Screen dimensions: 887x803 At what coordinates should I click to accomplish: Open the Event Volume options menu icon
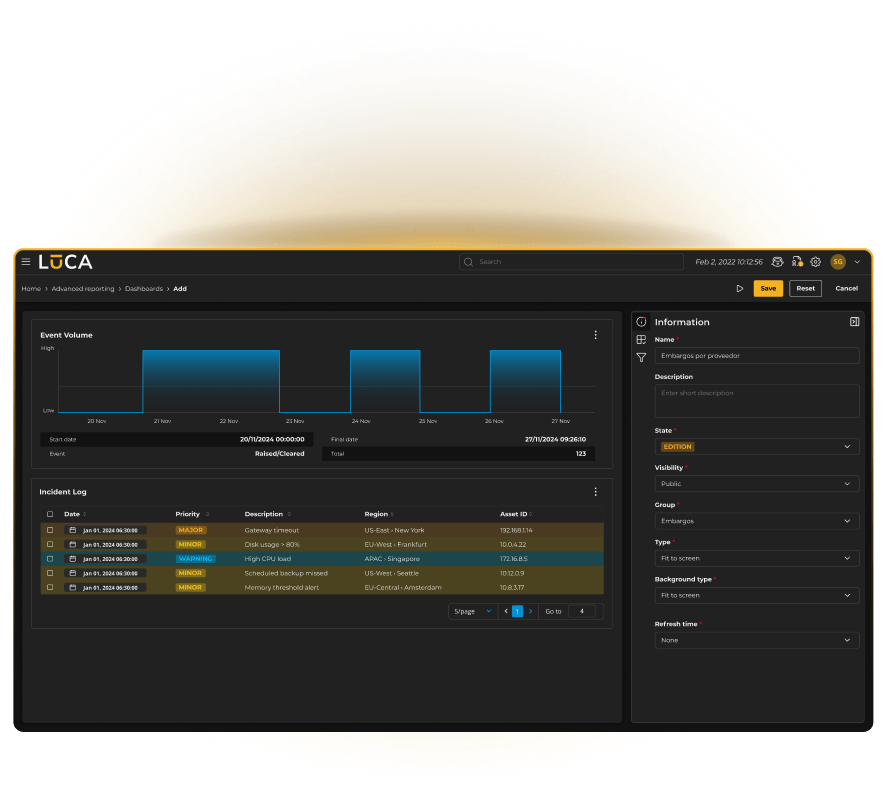coord(596,335)
